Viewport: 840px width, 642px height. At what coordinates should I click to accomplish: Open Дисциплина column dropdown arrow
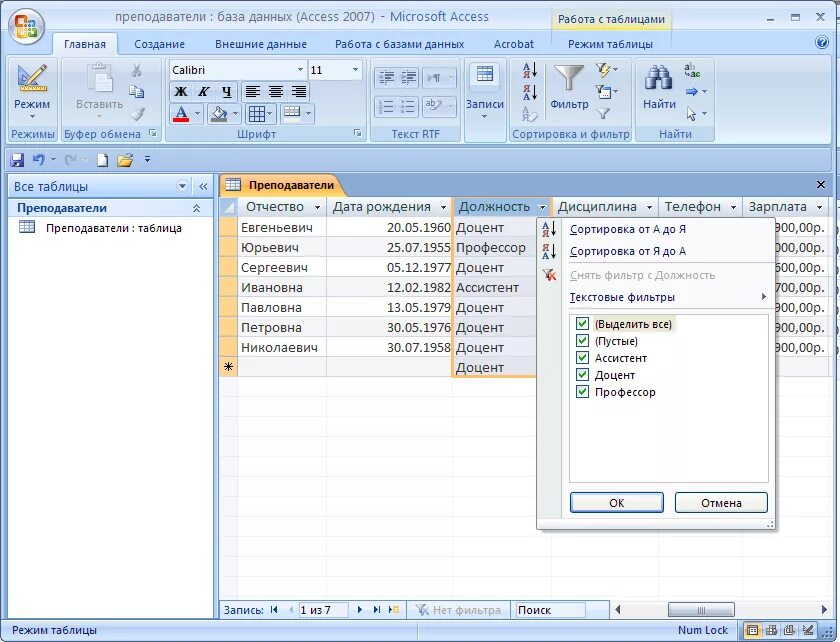click(x=649, y=207)
